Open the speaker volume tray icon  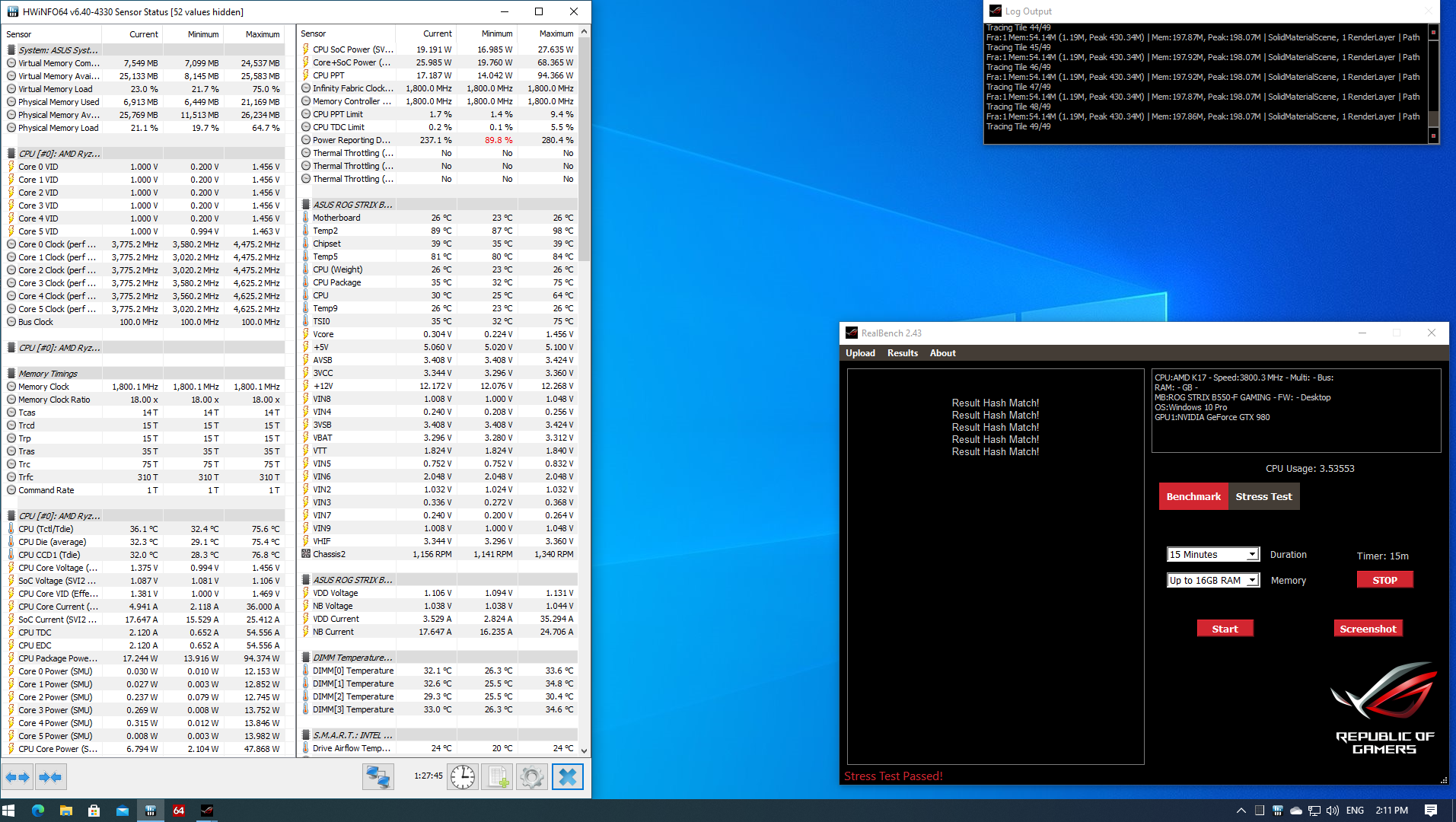pyautogui.click(x=1333, y=811)
